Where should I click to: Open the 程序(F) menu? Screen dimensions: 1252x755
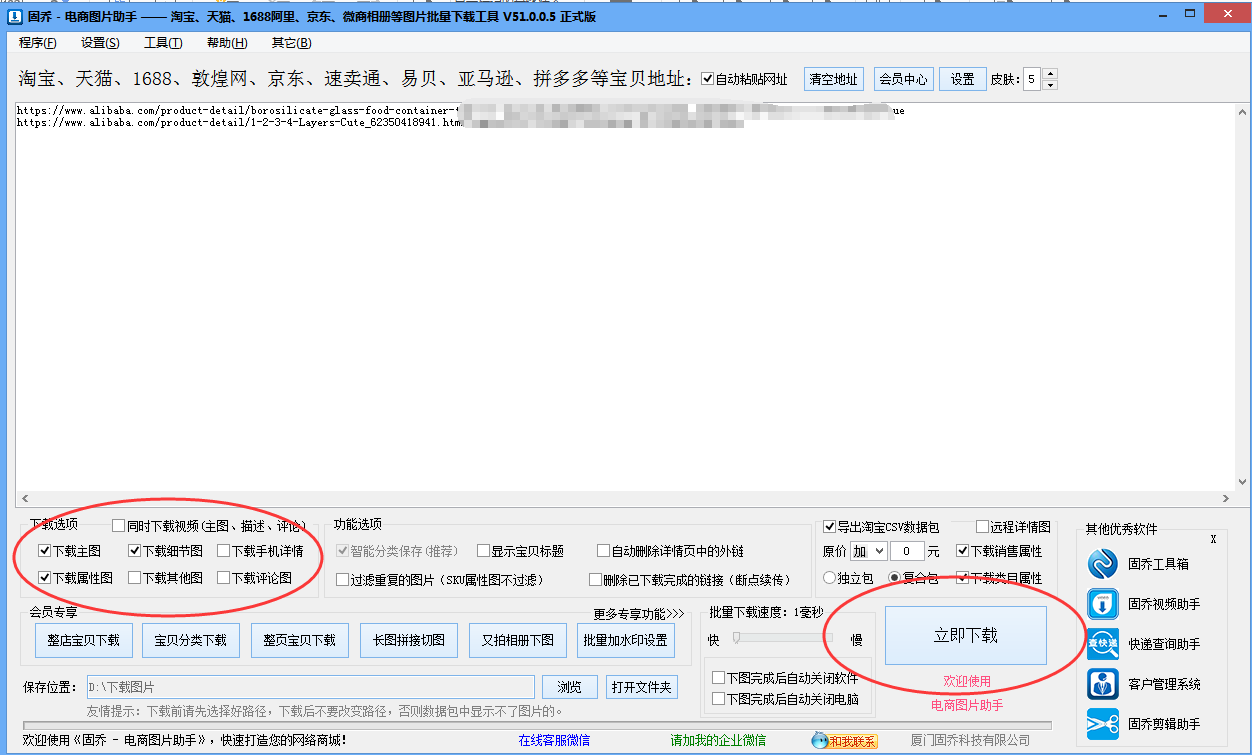(37, 43)
